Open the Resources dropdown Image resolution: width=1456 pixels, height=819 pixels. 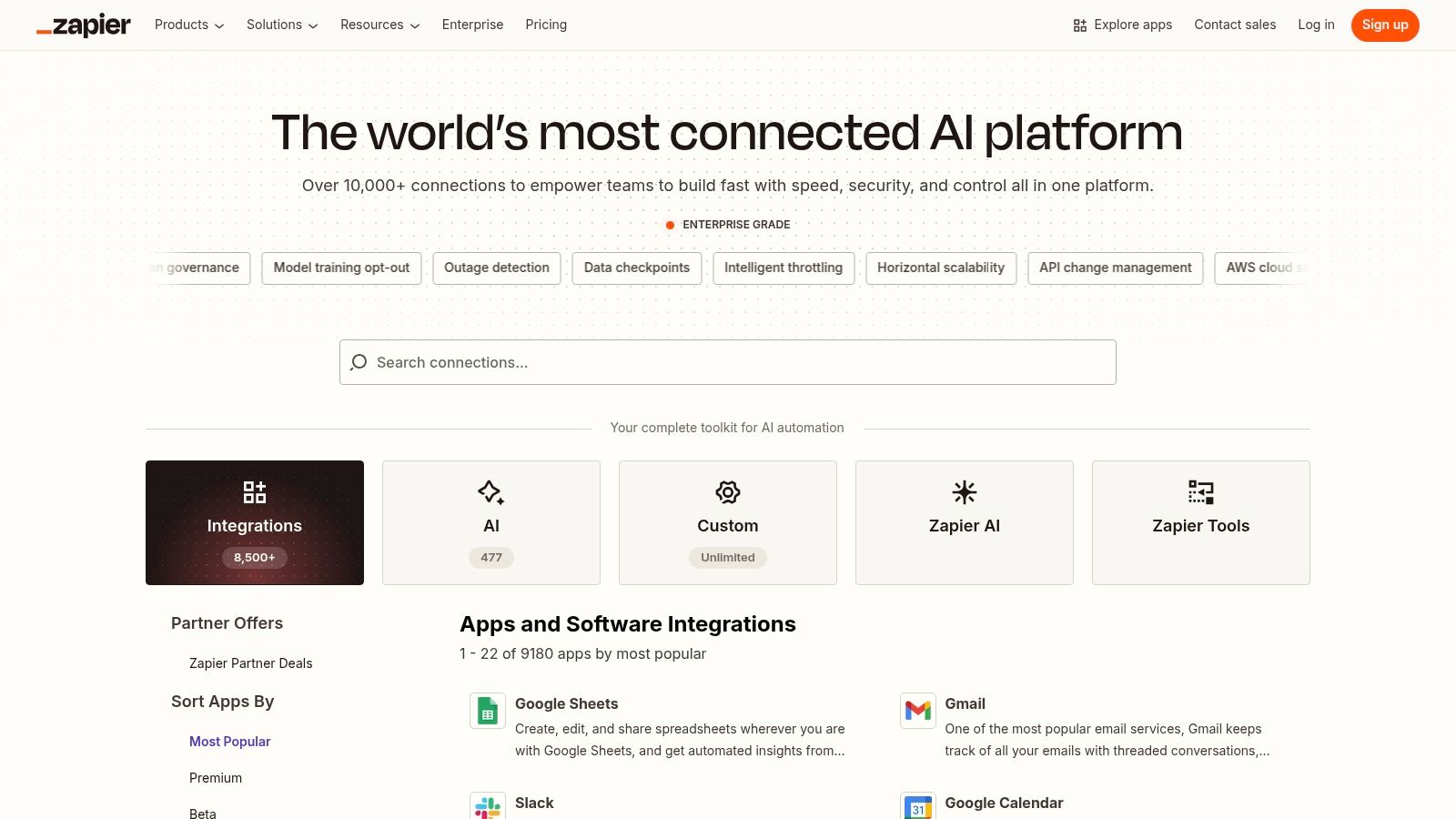pyautogui.click(x=379, y=25)
